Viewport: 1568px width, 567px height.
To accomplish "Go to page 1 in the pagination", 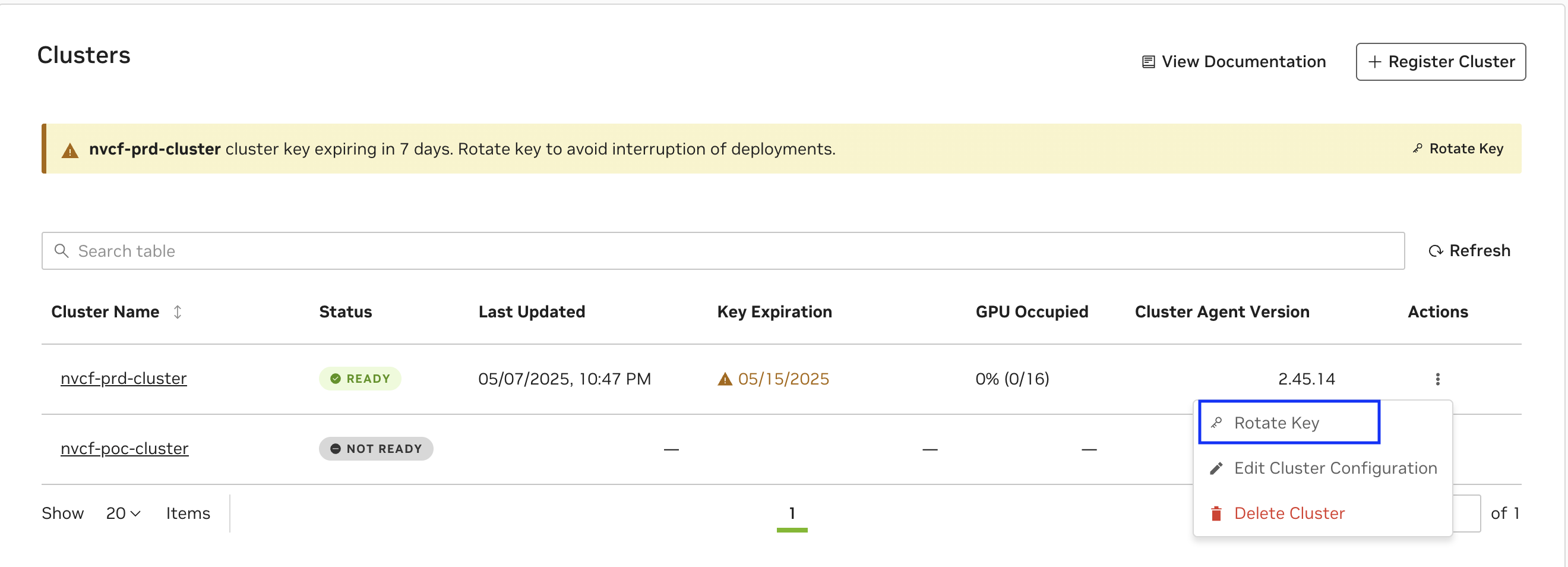I will coord(791,514).
